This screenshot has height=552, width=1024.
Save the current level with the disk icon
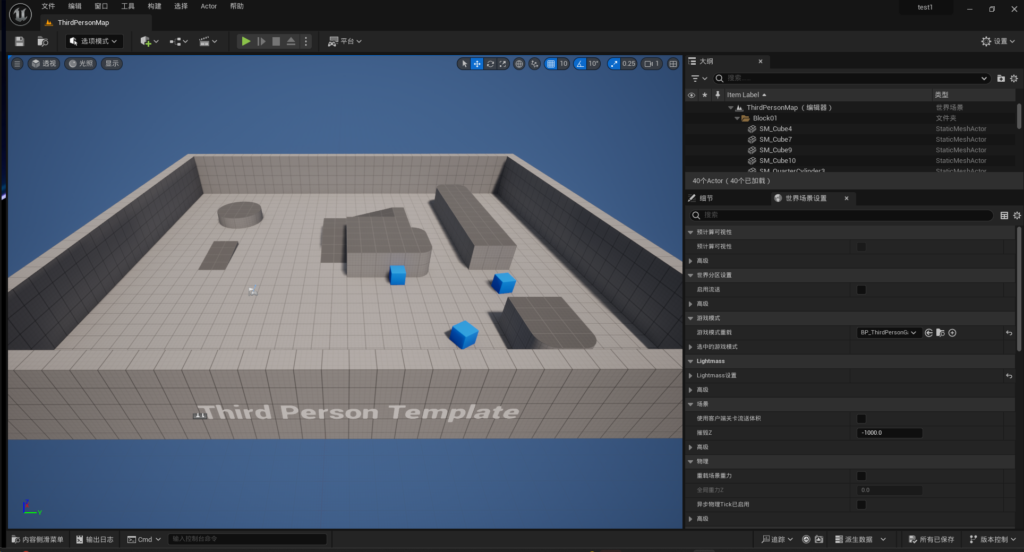pyautogui.click(x=19, y=41)
